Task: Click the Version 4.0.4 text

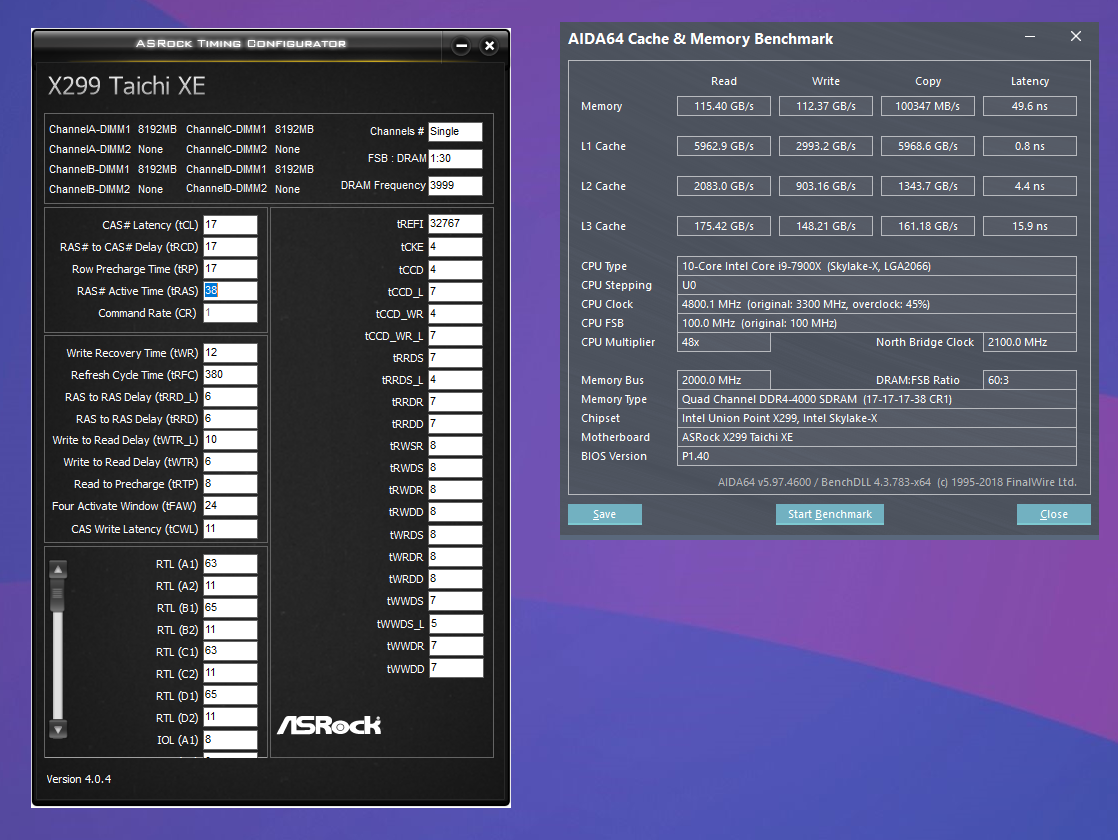Action: (78, 779)
